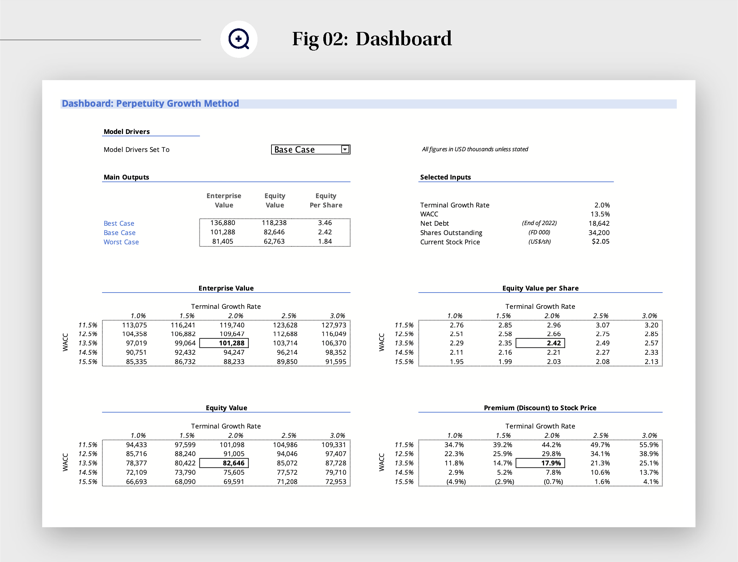Click the Model Drivers section heading
The image size is (738, 562).
click(126, 132)
